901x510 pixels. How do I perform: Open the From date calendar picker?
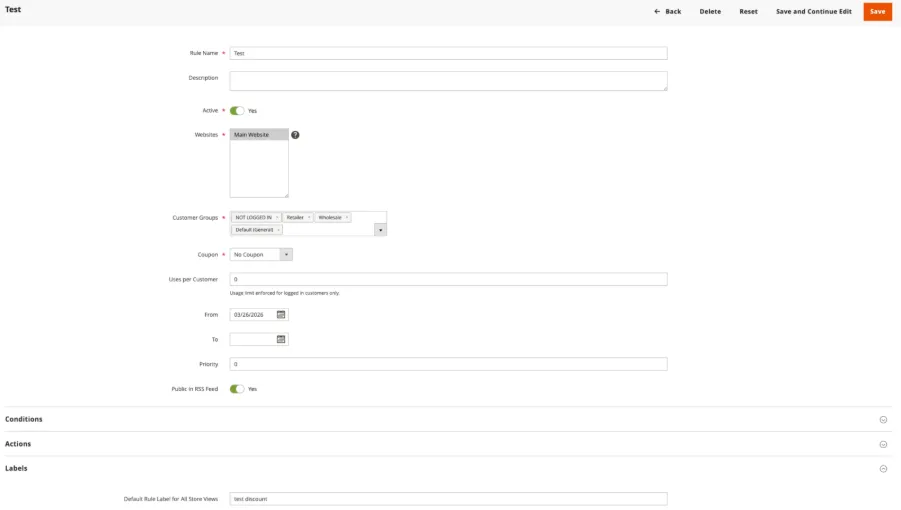point(281,315)
